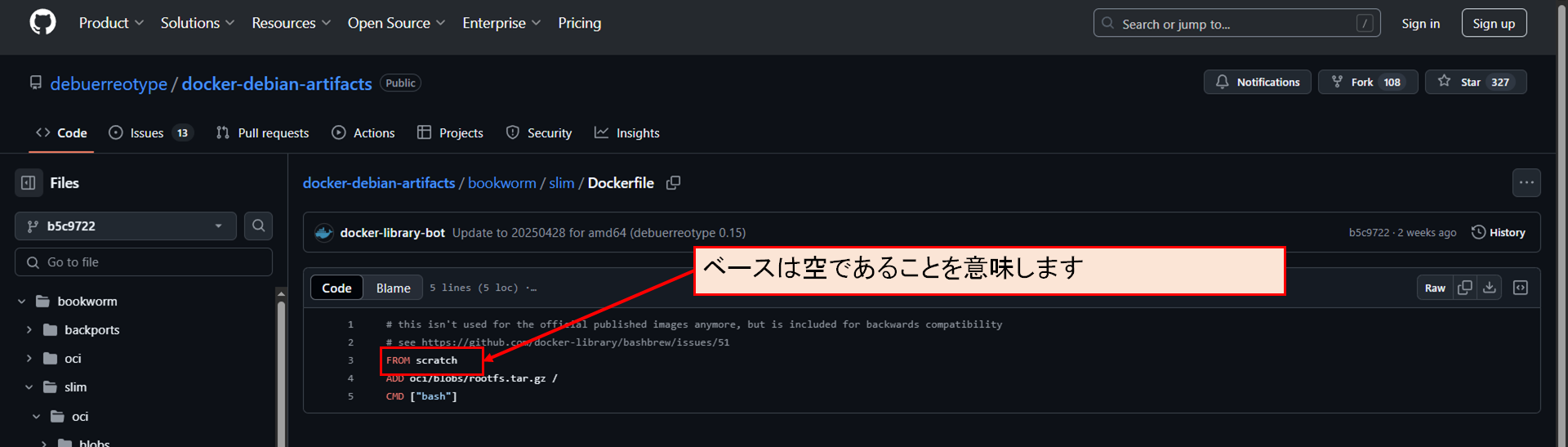Switch to Blame view
The height and width of the screenshot is (447, 1568).
(x=393, y=288)
